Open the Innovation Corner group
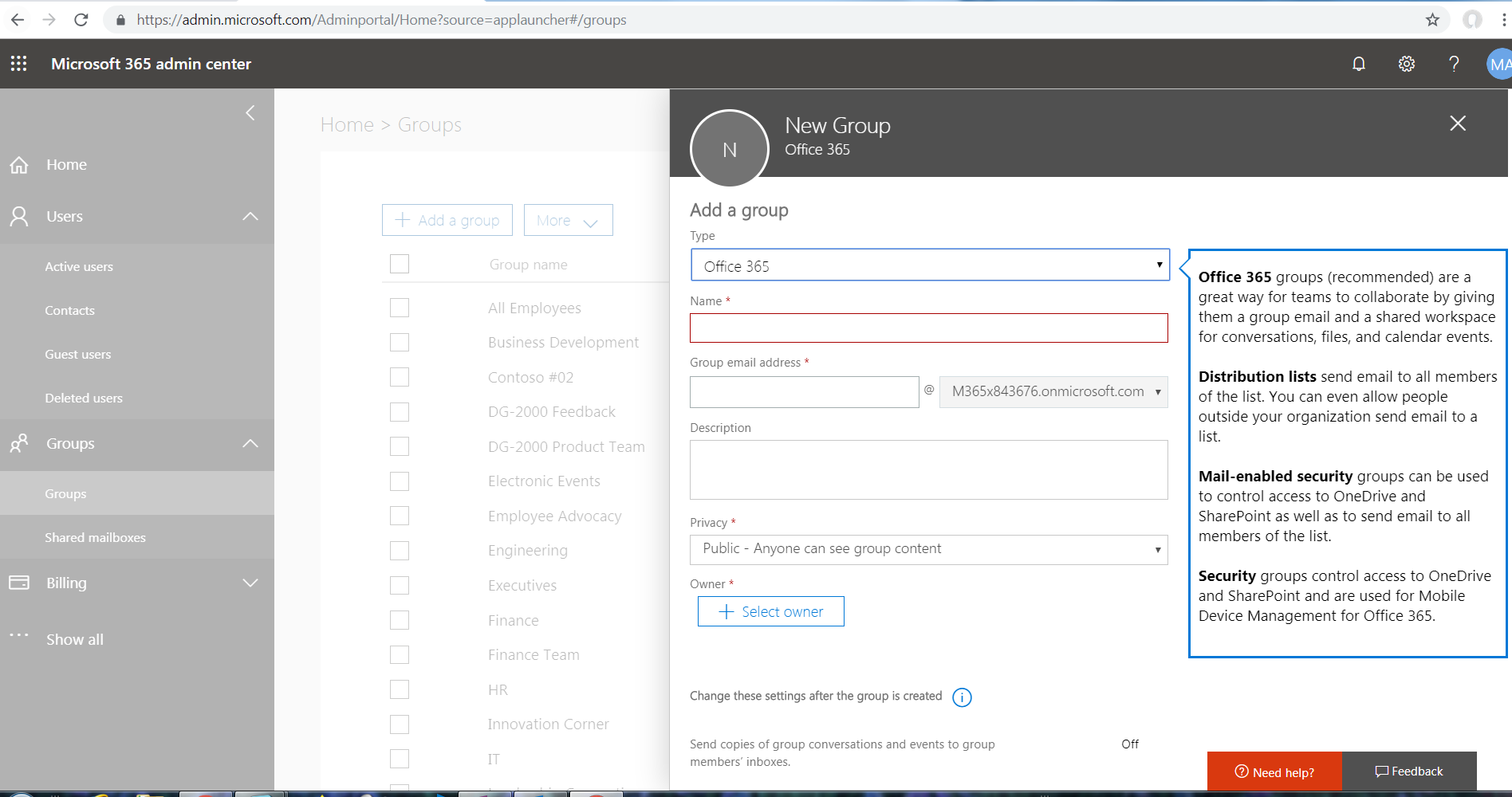Screen dimensions: 1512x797 click(549, 724)
